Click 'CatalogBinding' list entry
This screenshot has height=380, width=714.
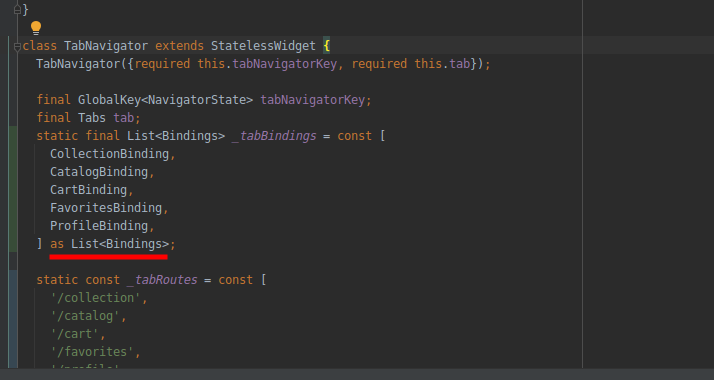(x=99, y=172)
